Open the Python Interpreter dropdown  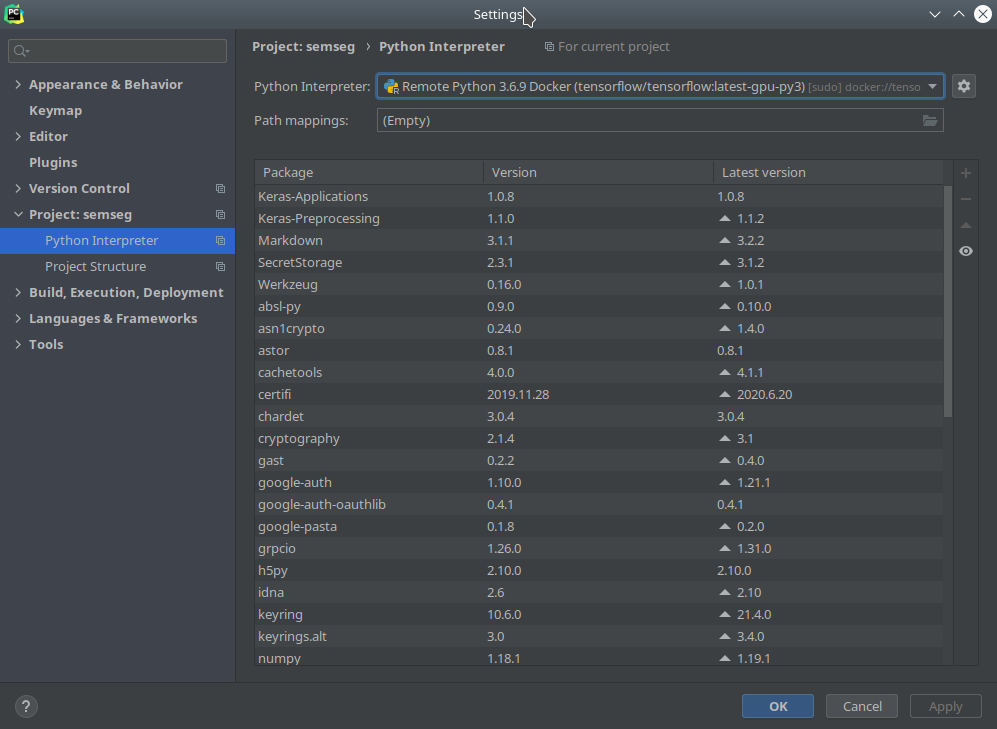pos(660,86)
